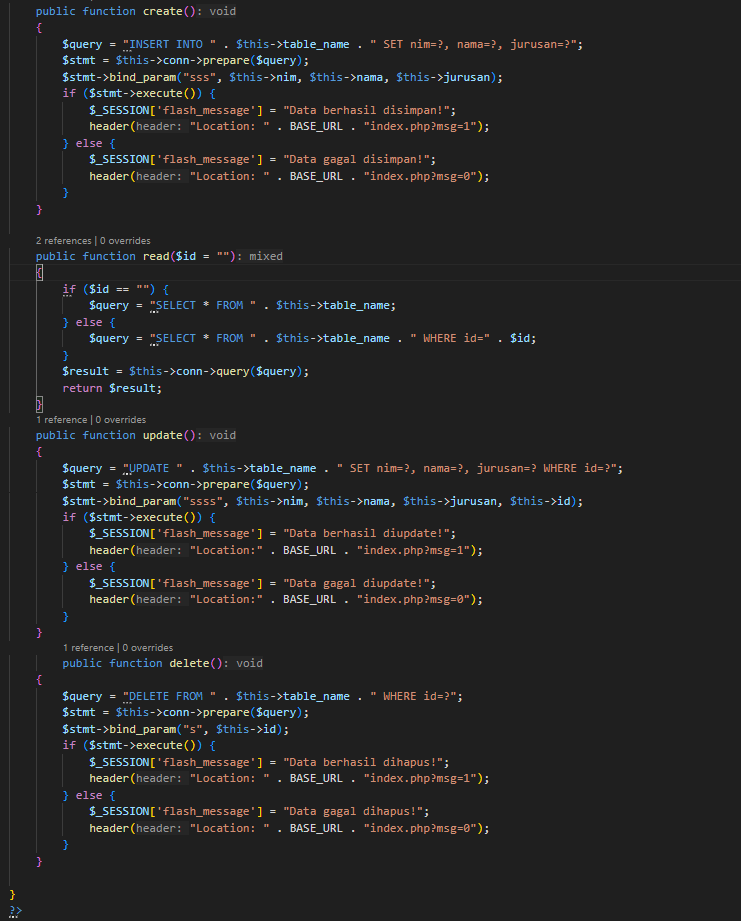Open "1 reference" CodeLens above update function
The height and width of the screenshot is (921, 741).
(61, 420)
